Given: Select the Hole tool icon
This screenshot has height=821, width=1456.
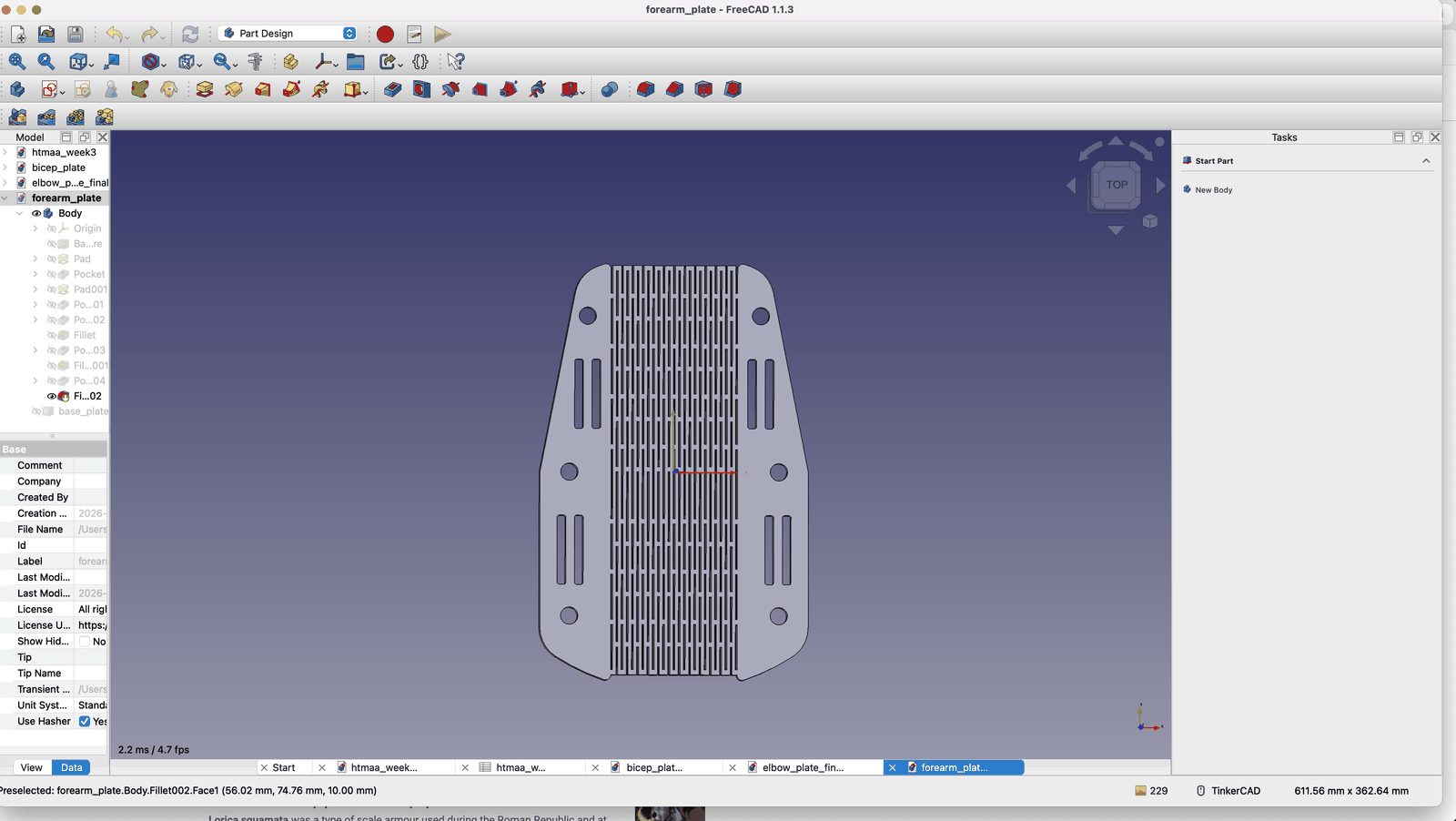Looking at the screenshot, I should point(421,89).
